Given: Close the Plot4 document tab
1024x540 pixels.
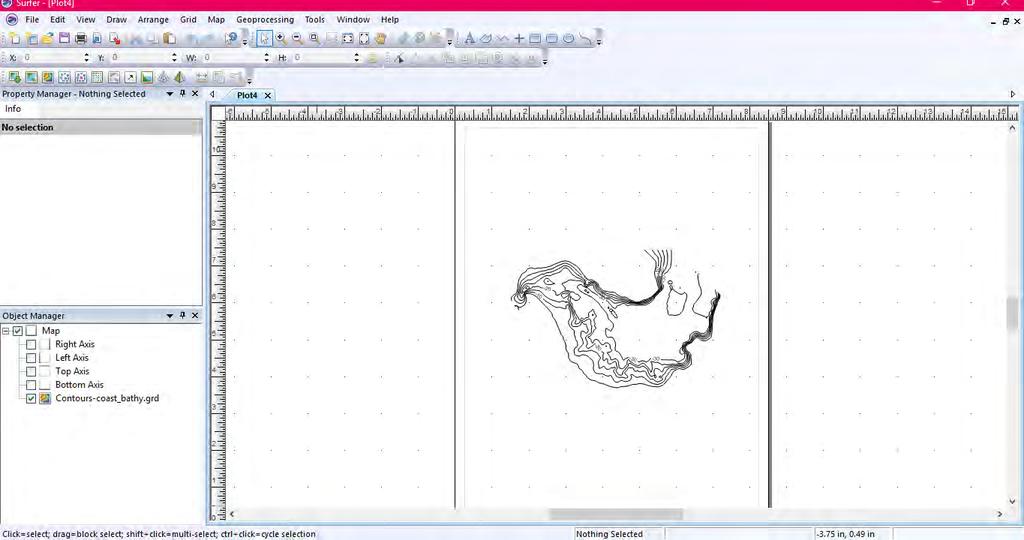Looking at the screenshot, I should click(x=268, y=95).
